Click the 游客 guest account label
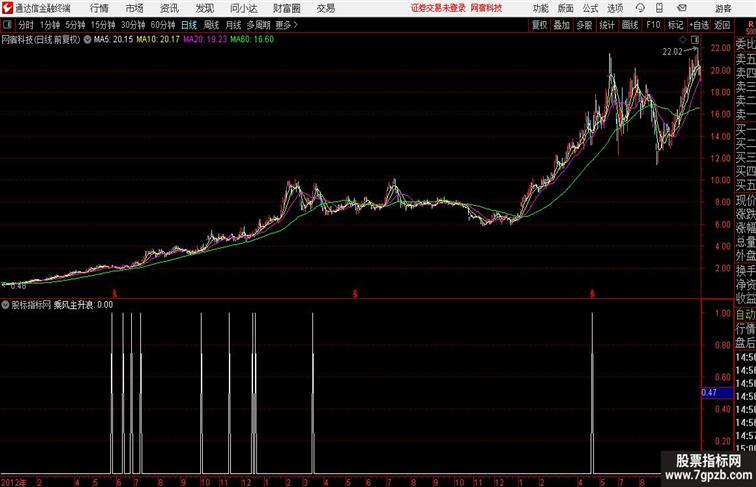756x487 pixels. tap(723, 8)
